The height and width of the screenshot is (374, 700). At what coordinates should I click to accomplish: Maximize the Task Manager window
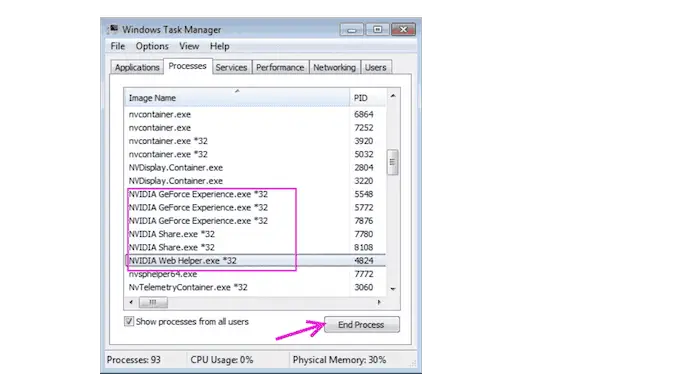coord(377,30)
